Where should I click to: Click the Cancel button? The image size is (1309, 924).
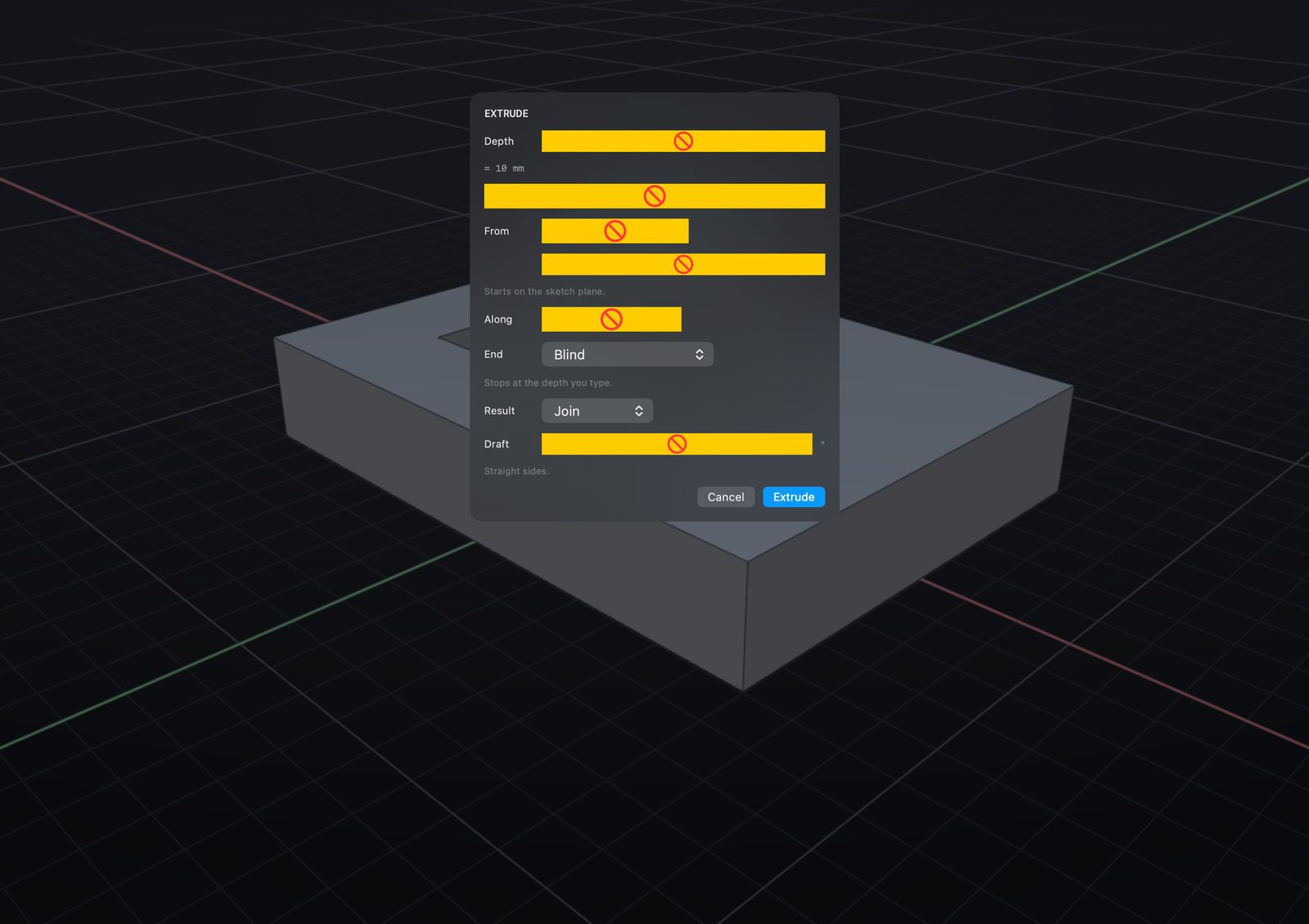pyautogui.click(x=726, y=497)
